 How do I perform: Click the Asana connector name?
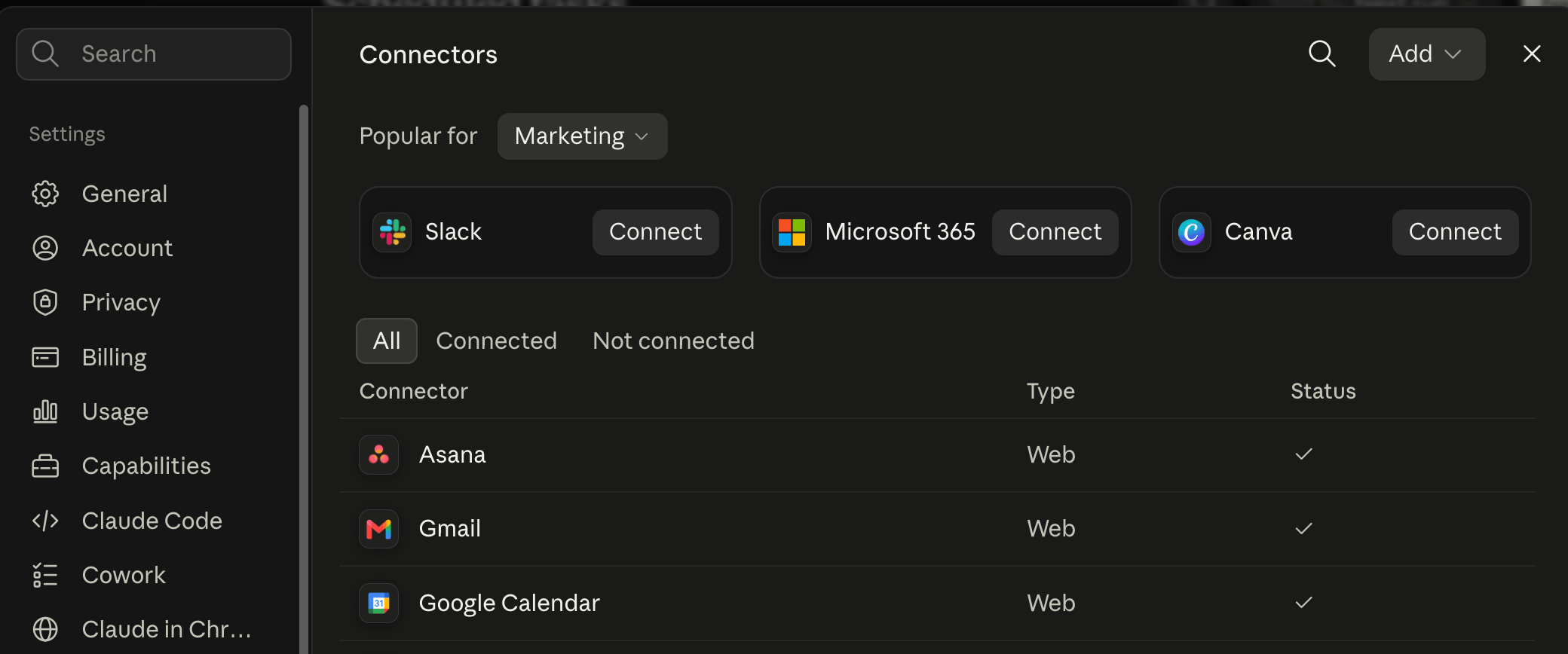point(452,454)
